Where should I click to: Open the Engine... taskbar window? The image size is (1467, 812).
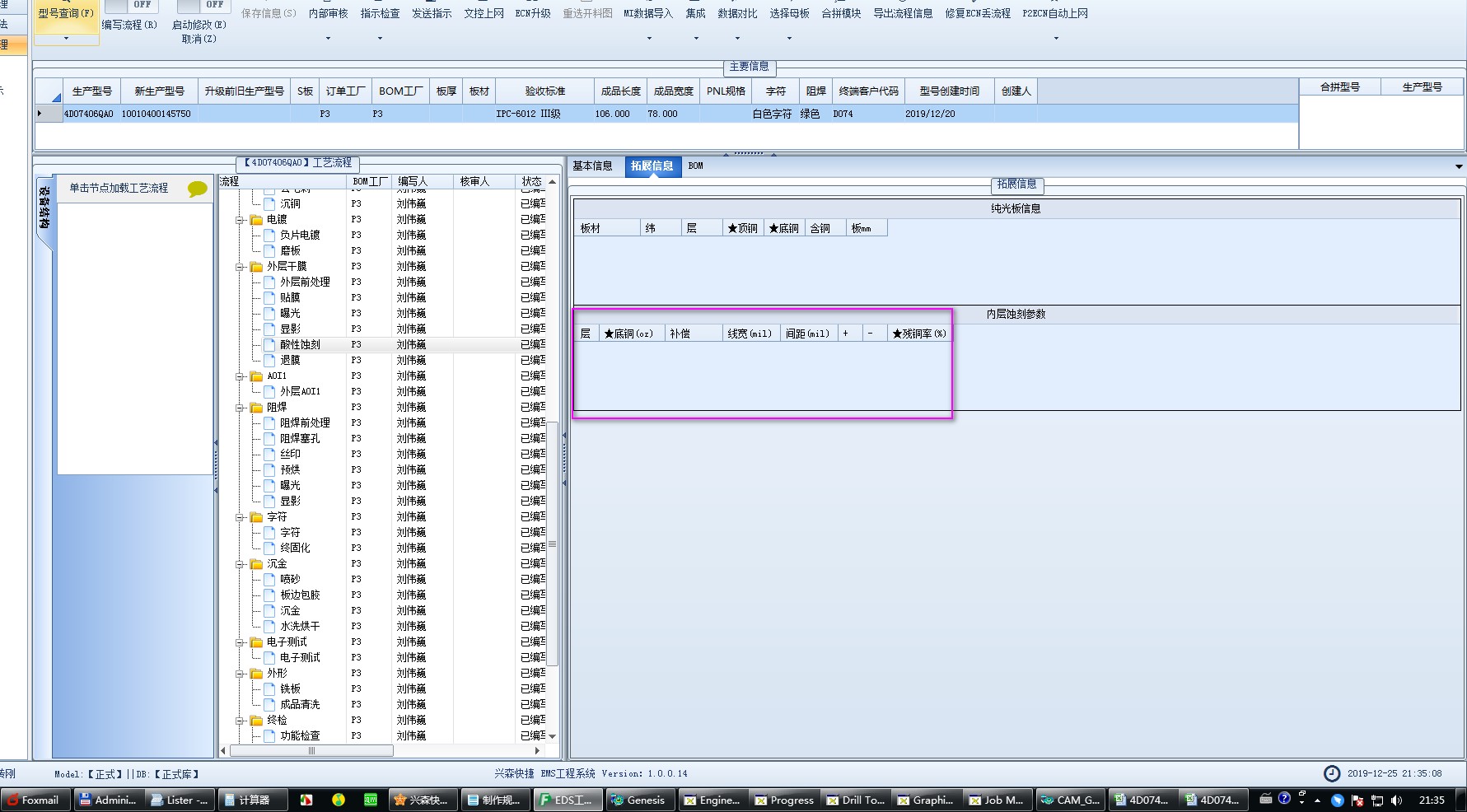point(712,800)
